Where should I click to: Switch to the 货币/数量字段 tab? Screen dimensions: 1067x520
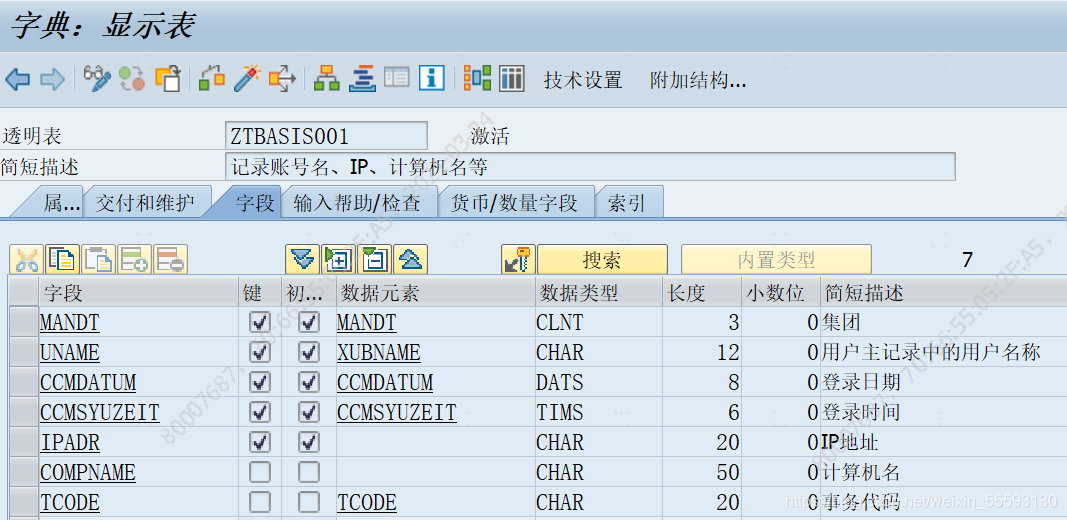point(515,202)
